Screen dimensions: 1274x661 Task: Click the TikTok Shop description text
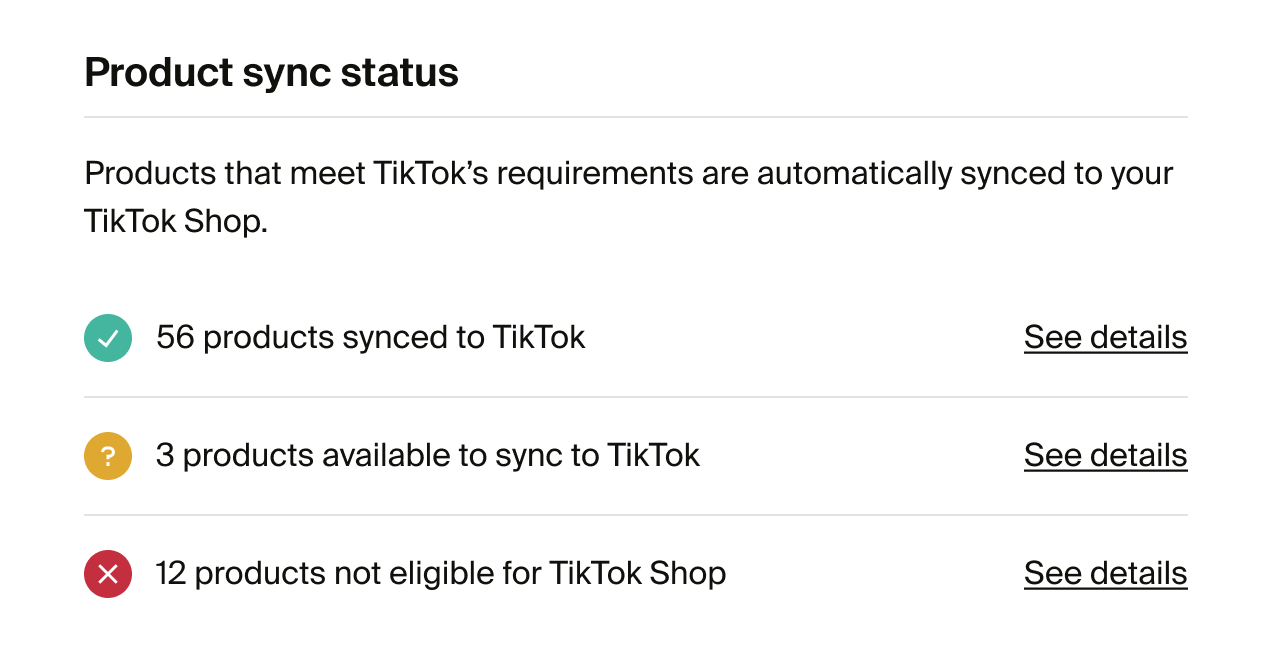pos(628,196)
